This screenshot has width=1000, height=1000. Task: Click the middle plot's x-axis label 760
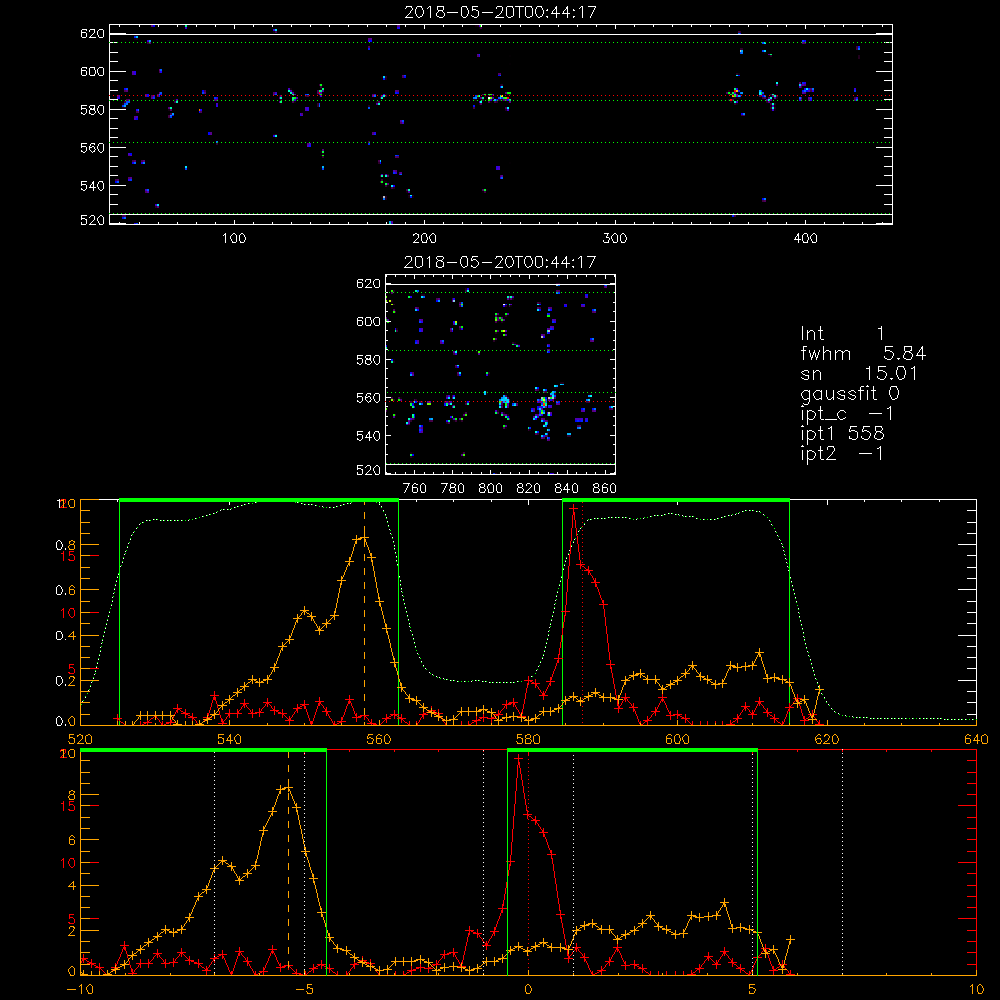coord(415,489)
